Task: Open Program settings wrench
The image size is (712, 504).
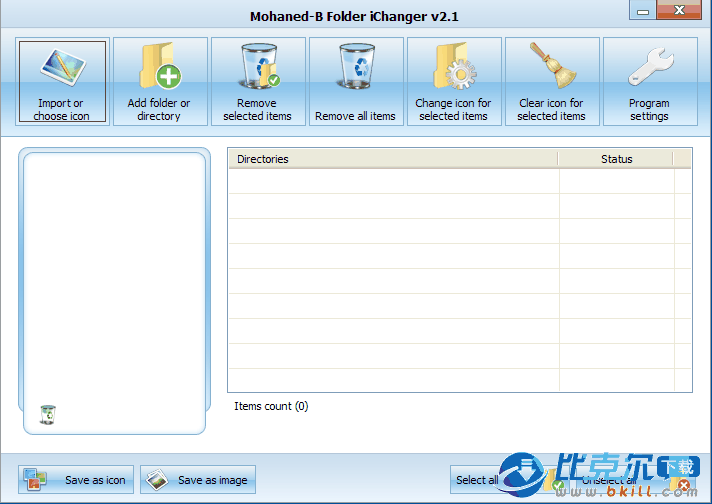Action: (651, 82)
